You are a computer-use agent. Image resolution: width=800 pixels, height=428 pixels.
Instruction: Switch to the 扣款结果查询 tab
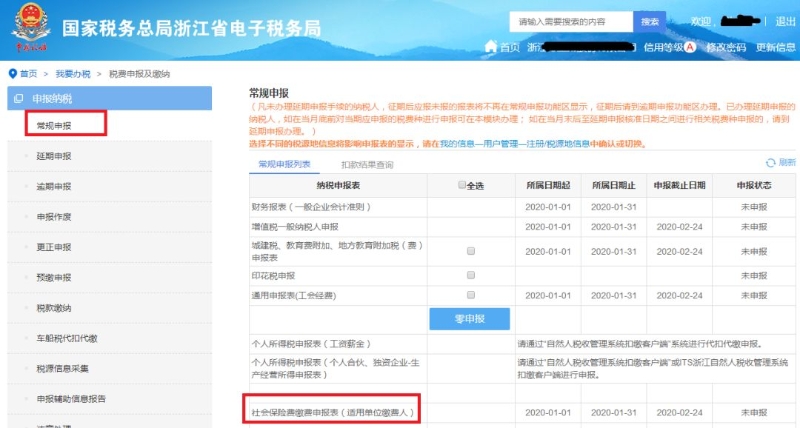367,164
